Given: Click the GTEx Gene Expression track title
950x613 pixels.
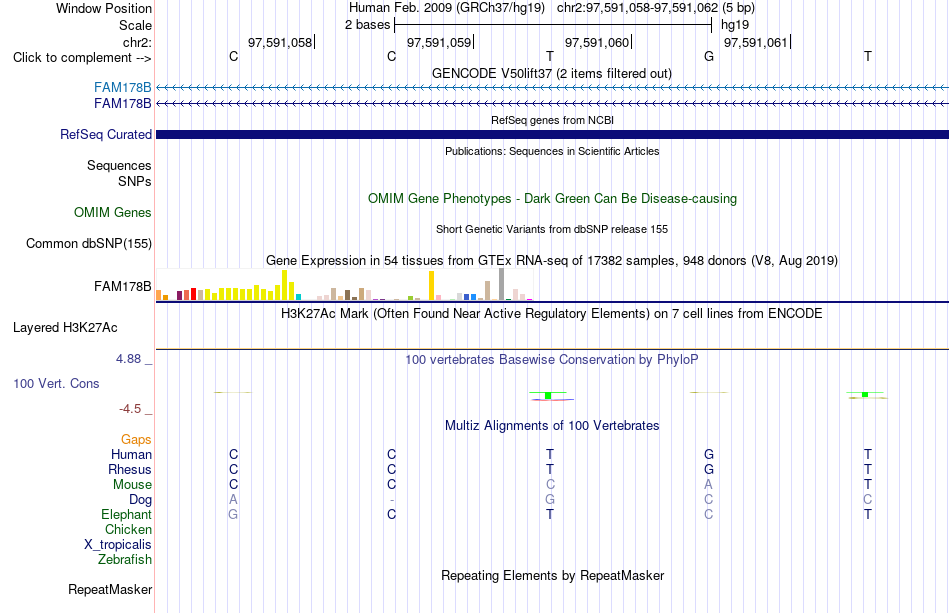Looking at the screenshot, I should [552, 260].
